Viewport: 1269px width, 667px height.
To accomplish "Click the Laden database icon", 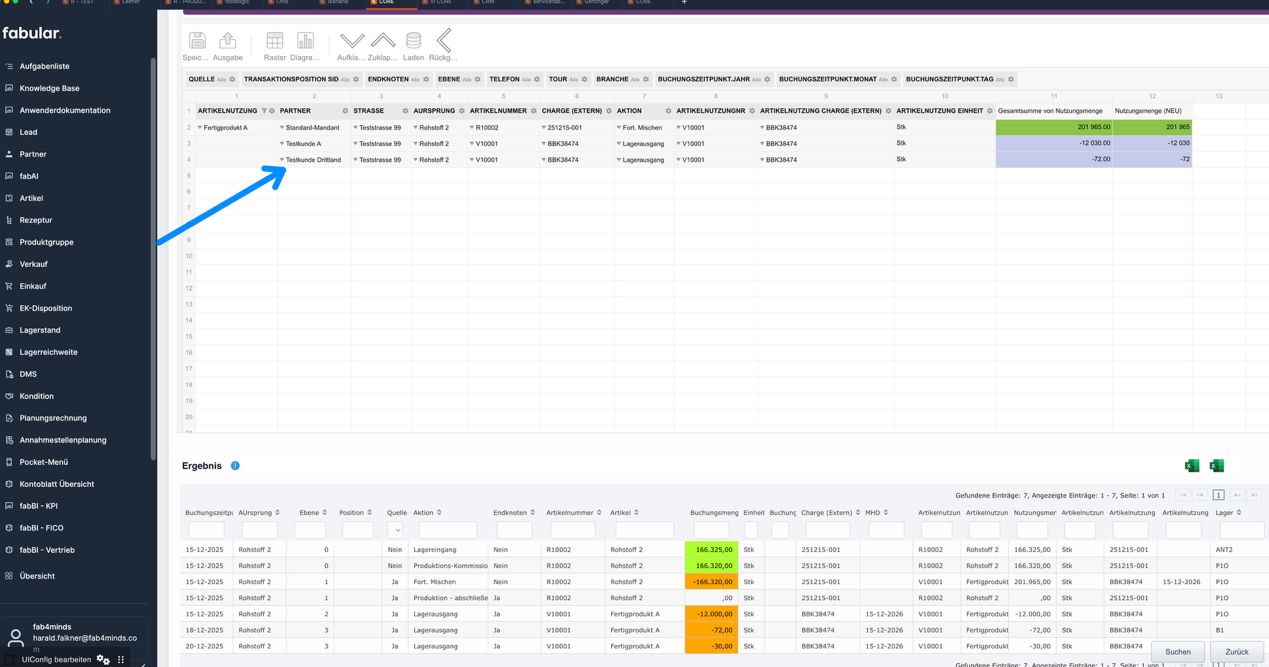I will 413,41.
